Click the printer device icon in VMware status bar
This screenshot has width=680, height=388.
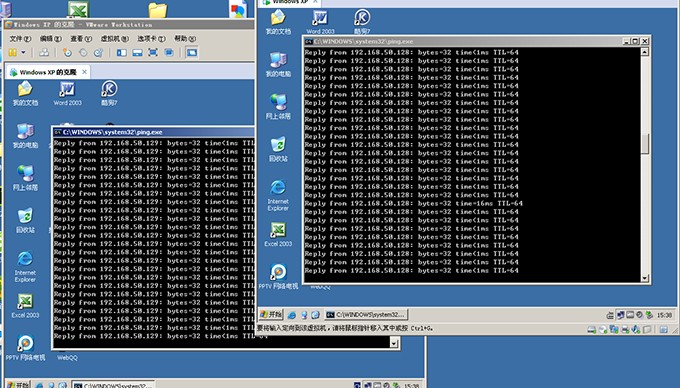[x=625, y=330]
